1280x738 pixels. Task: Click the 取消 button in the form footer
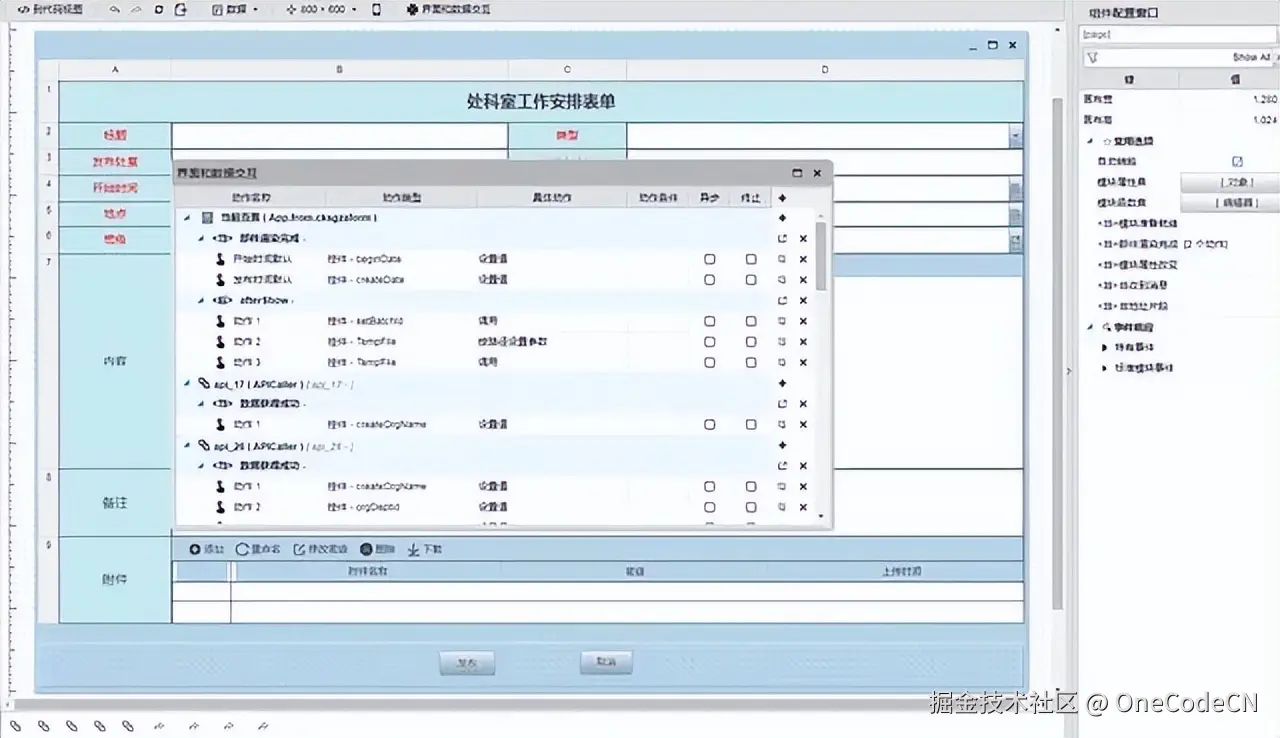[608, 662]
